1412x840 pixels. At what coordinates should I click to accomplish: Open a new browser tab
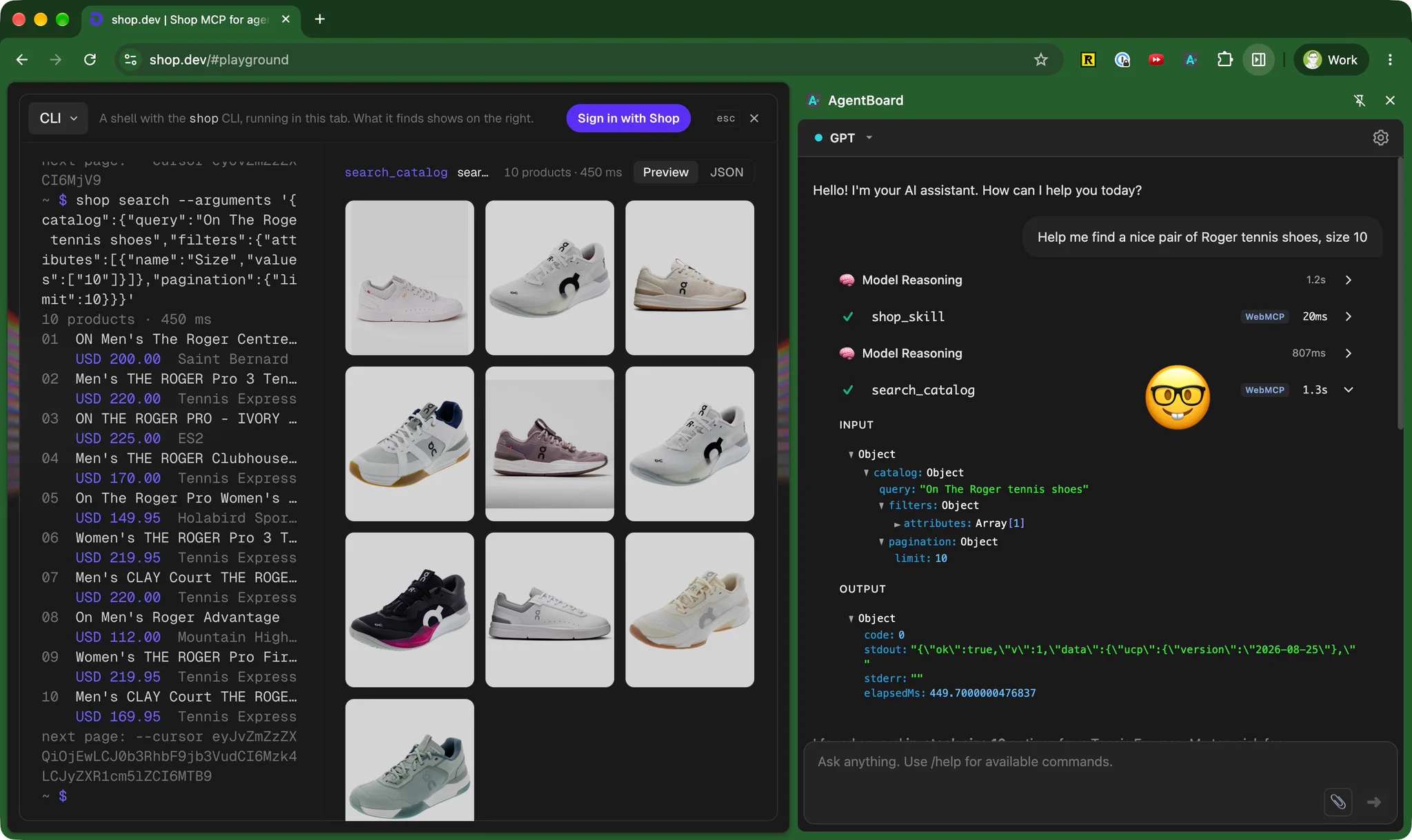320,19
